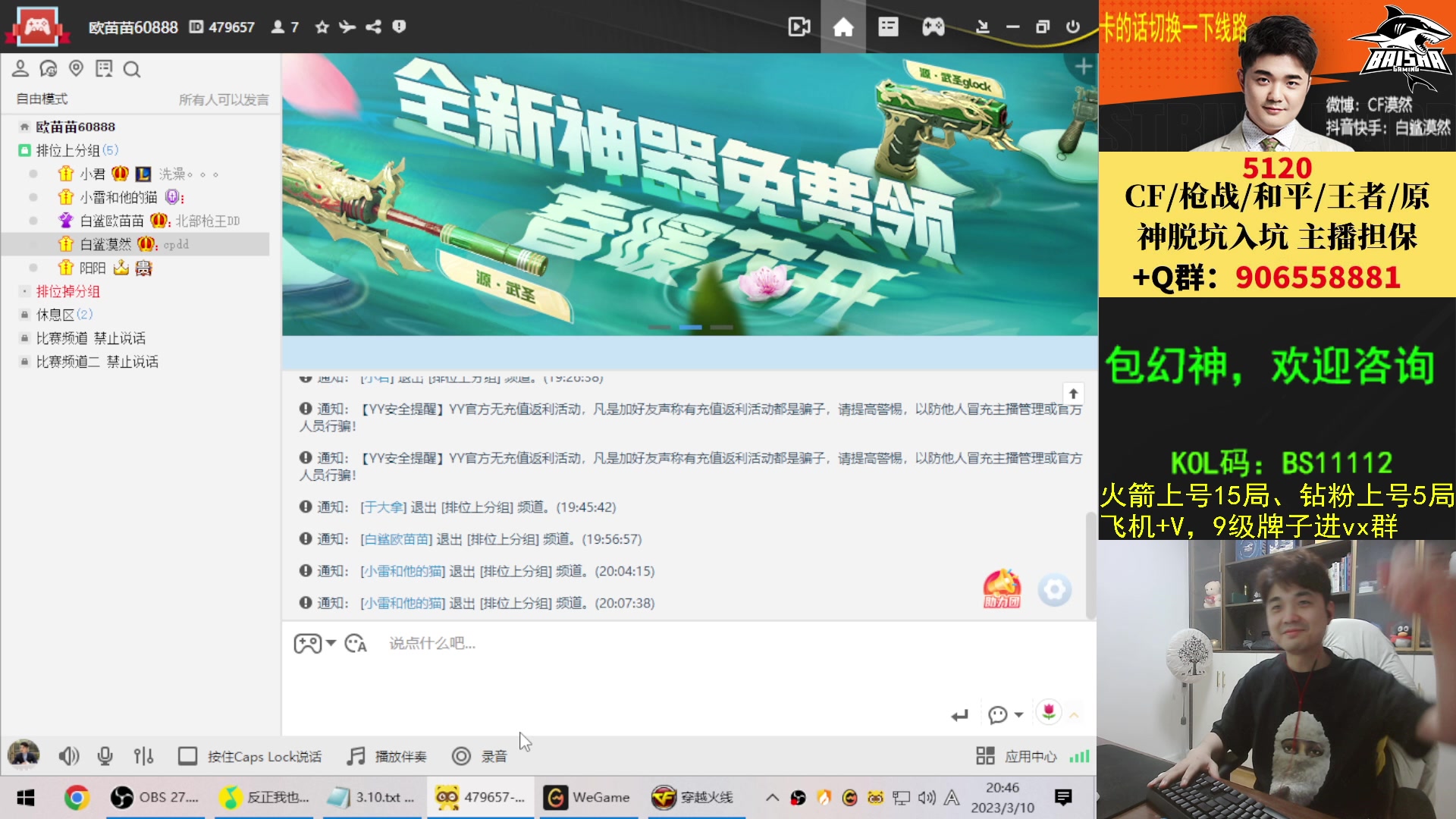Image resolution: width=1456 pixels, height=819 pixels.
Task: Click the flower gift icon
Action: tap(1049, 712)
